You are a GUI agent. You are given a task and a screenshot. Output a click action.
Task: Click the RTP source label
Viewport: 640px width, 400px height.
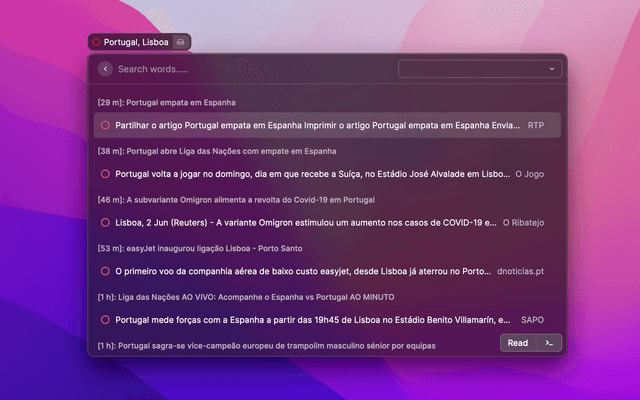pyautogui.click(x=536, y=125)
